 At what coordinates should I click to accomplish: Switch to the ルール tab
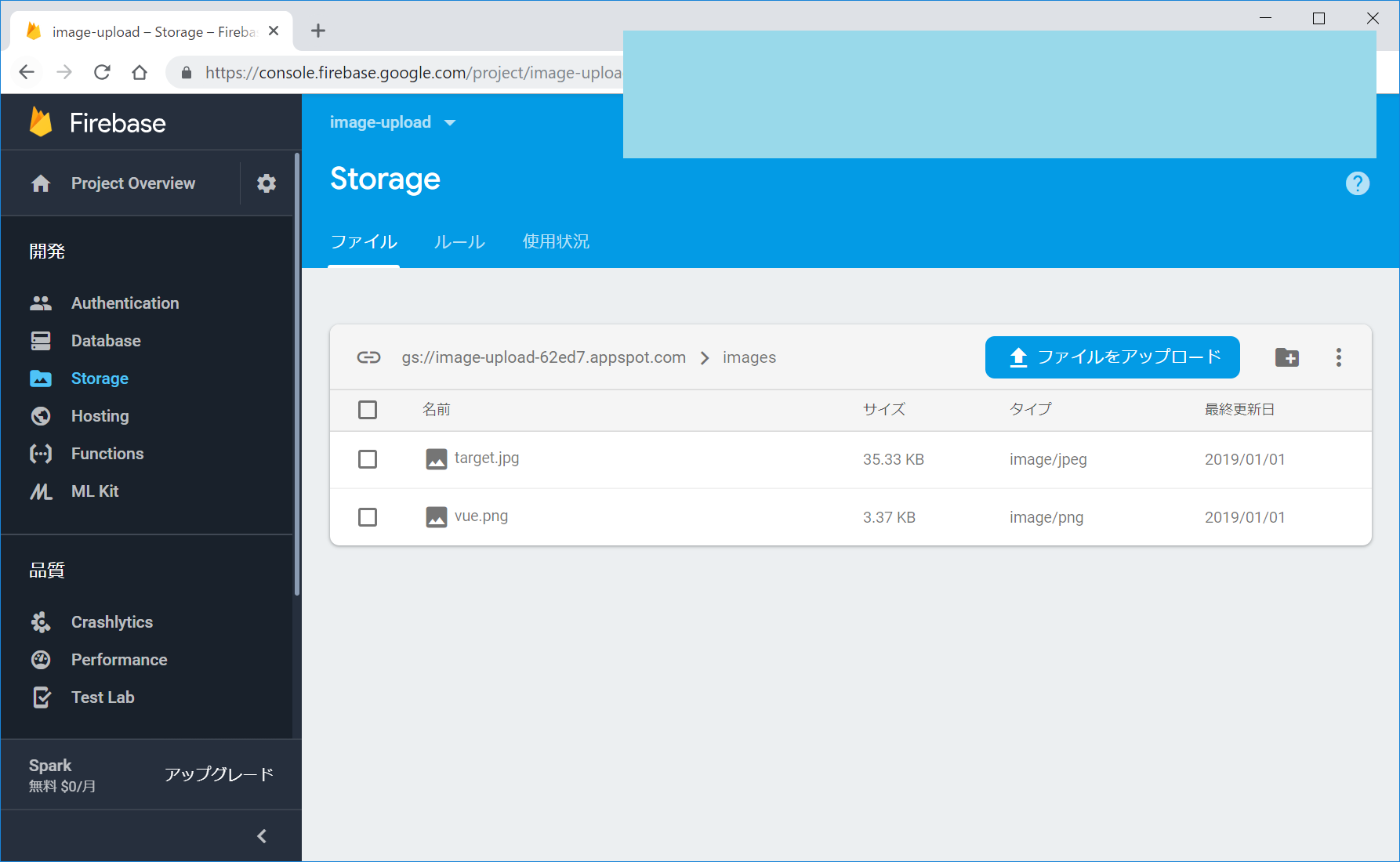click(x=459, y=242)
